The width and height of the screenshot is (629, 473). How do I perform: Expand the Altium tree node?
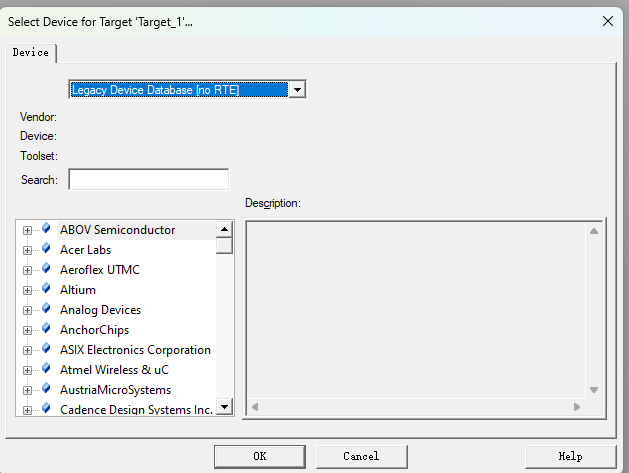pos(27,290)
